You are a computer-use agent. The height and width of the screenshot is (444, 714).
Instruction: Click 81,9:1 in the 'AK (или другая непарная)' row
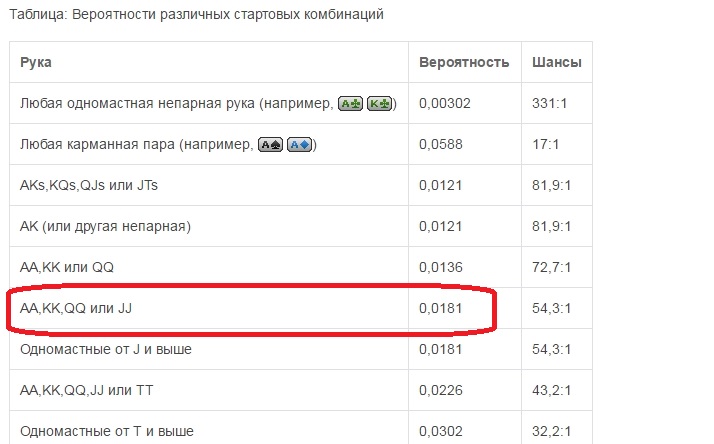pos(551,226)
